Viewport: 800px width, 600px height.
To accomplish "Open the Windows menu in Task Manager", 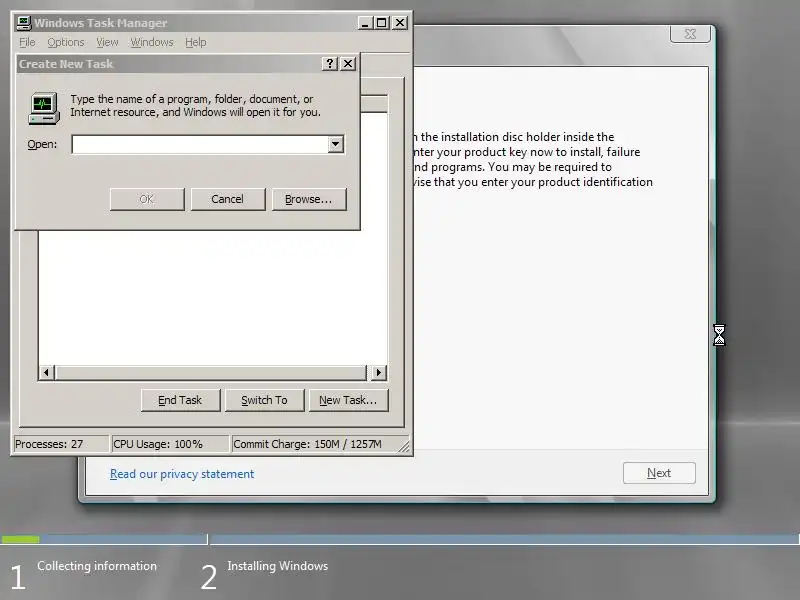I will click(x=152, y=42).
